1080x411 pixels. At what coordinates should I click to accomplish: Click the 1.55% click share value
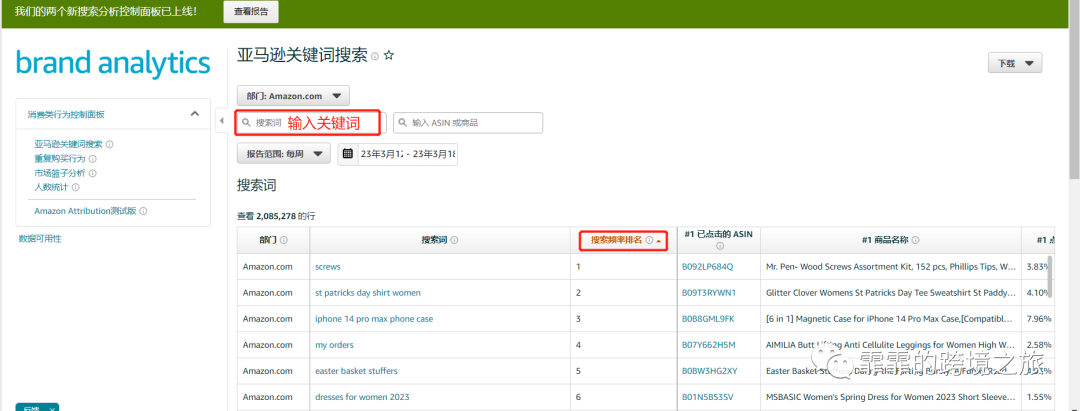(x=1038, y=397)
